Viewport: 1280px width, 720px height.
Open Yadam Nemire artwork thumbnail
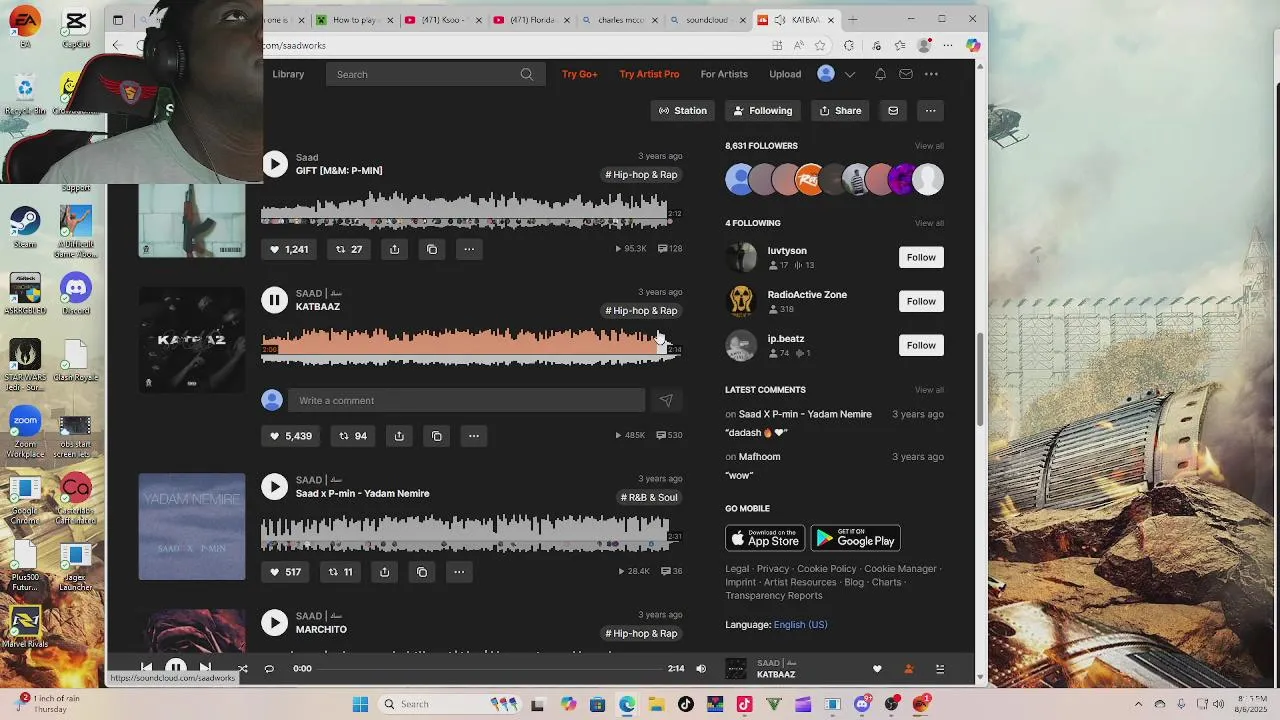(x=192, y=527)
